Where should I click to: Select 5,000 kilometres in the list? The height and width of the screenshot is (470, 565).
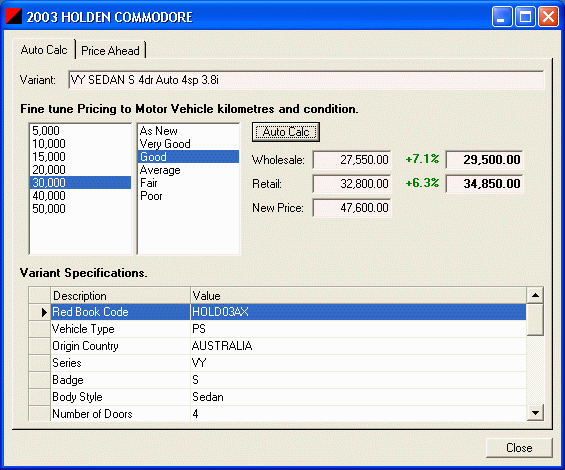pos(80,130)
